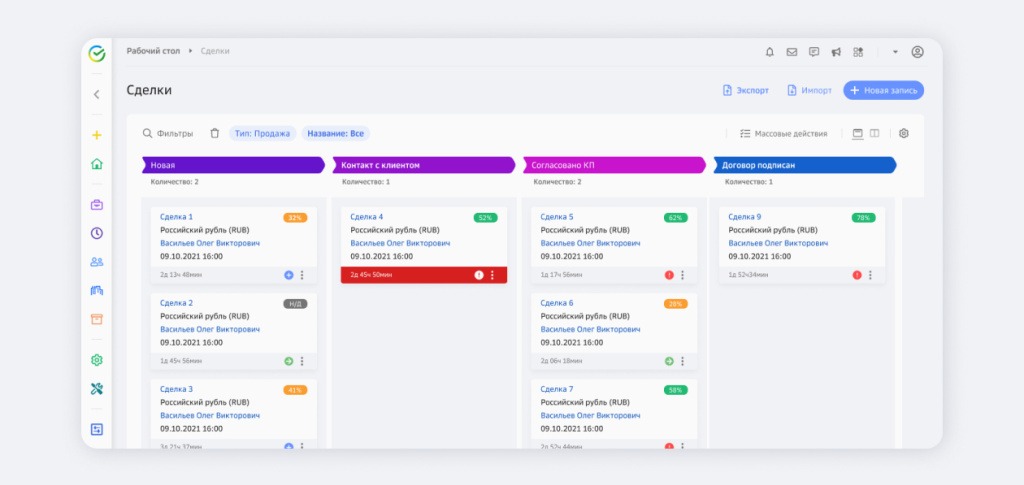The height and width of the screenshot is (485, 1024).
Task: Click the Новая запись button
Action: pos(884,91)
